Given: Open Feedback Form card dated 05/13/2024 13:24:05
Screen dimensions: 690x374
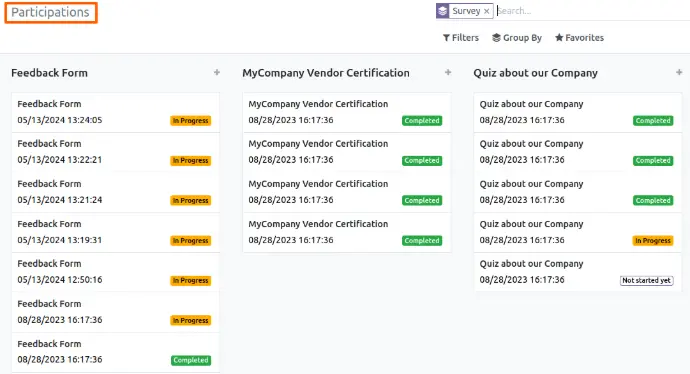Looking at the screenshot, I should (115, 112).
